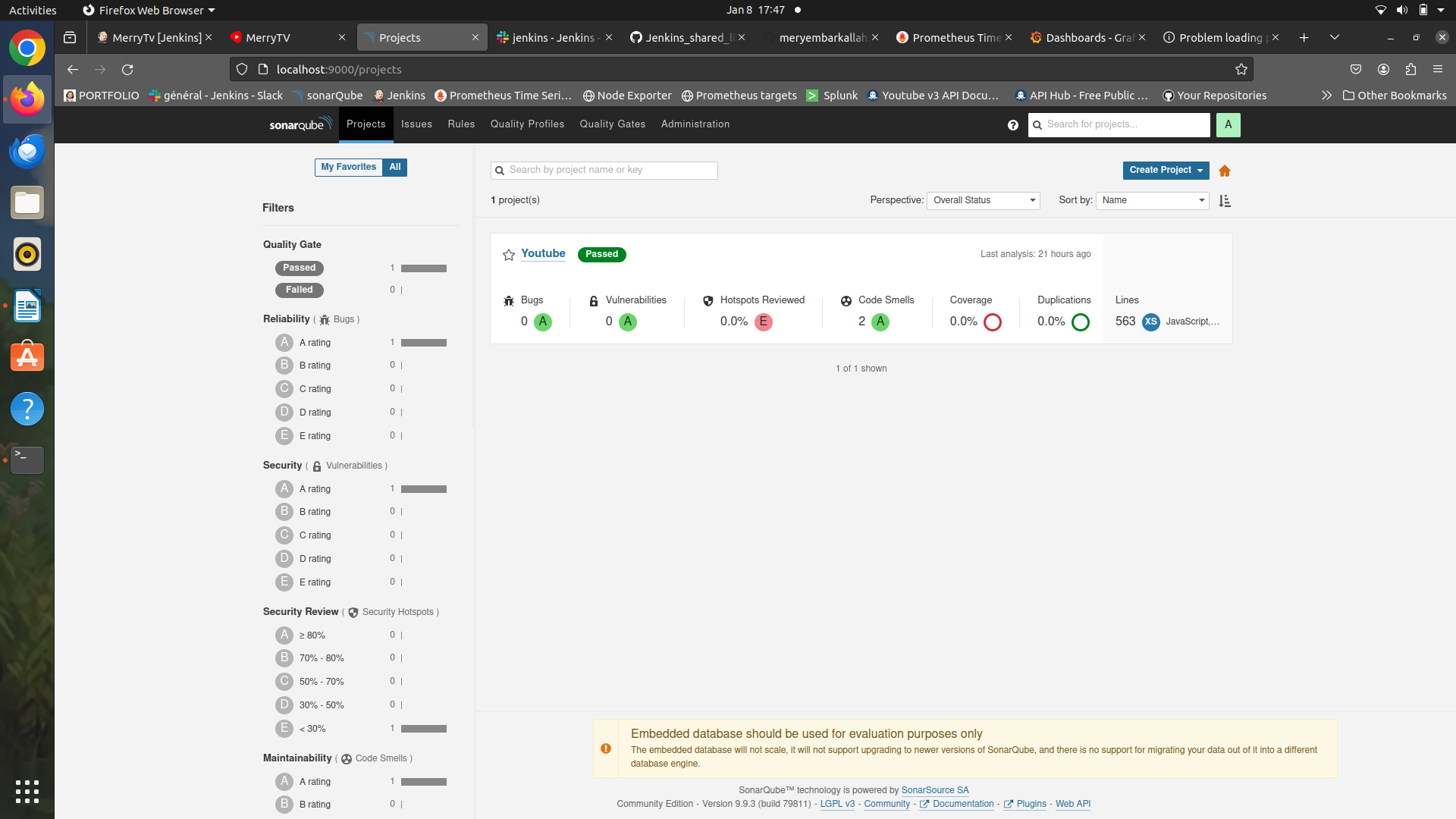Screen dimensions: 1456x819
Task: Click the orange home page icon
Action: click(1224, 171)
